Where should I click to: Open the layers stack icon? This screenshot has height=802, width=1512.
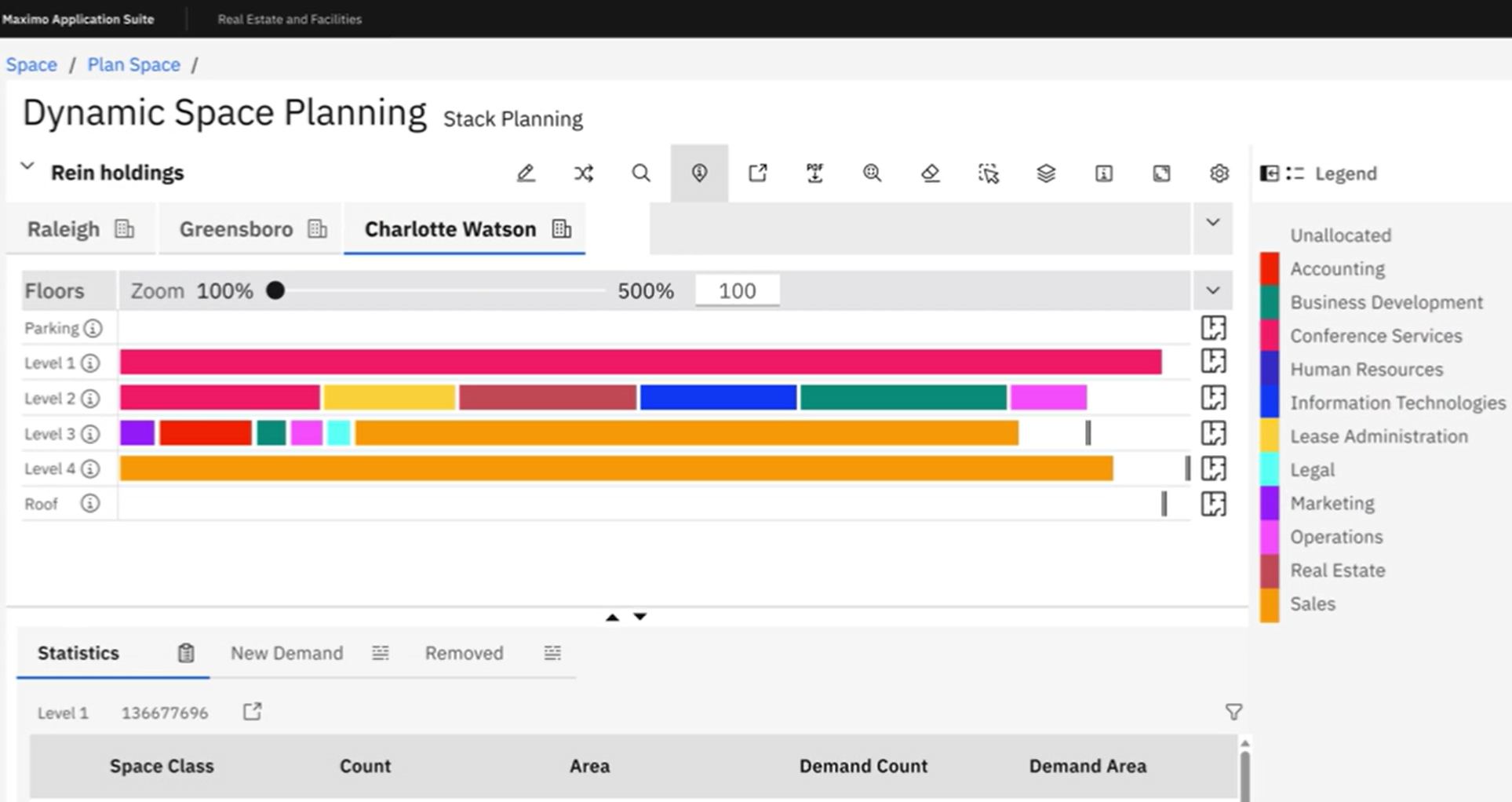coord(1046,173)
